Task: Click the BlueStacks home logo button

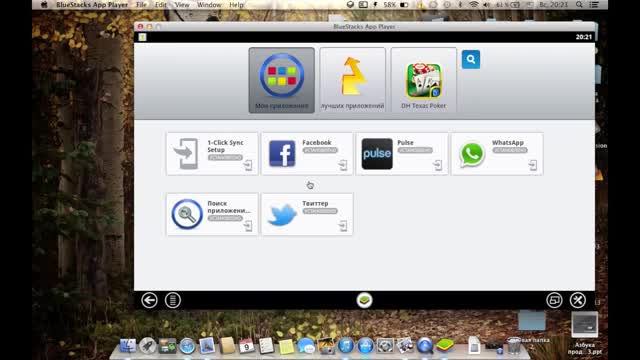Action: (x=364, y=300)
